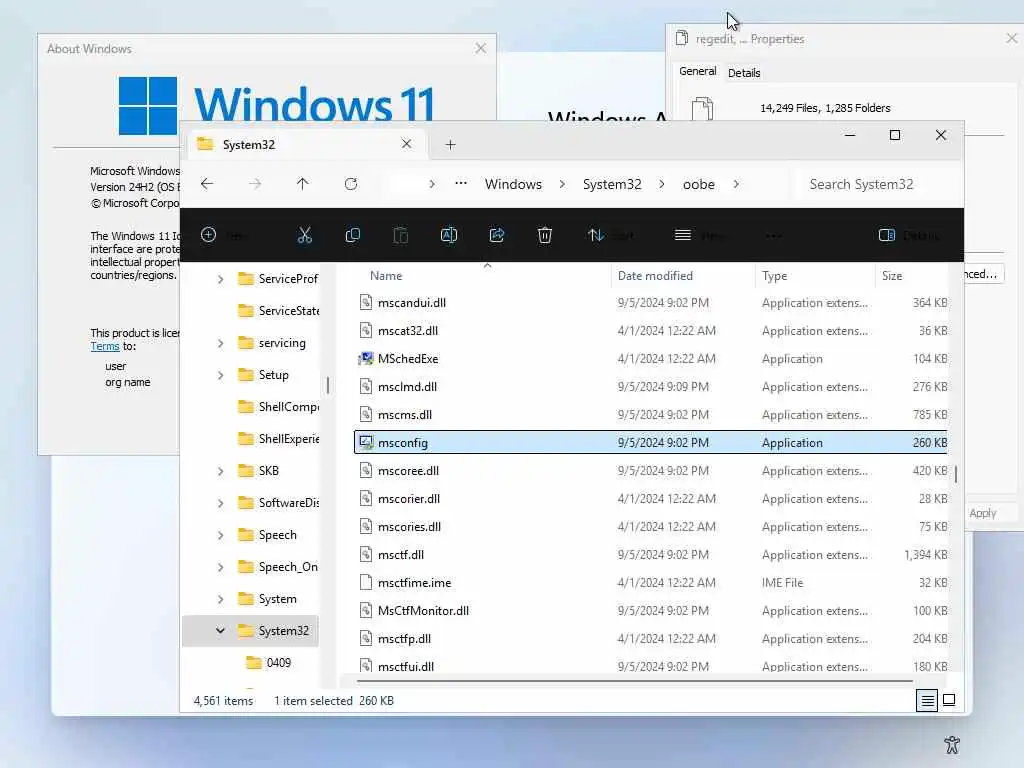
Task: Click the Cut scissors icon in toolbar
Action: [304, 235]
